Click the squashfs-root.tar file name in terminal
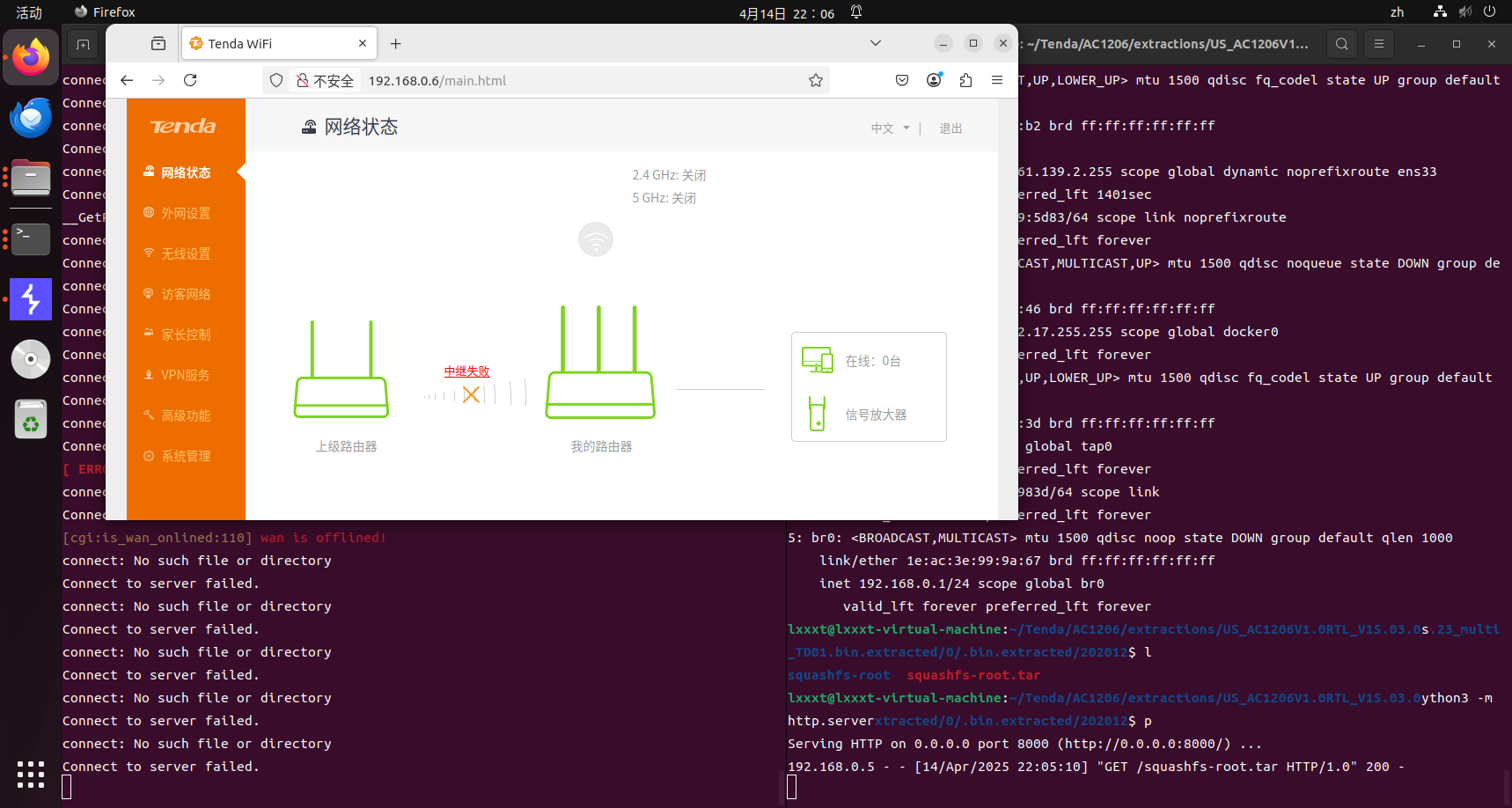 973,675
